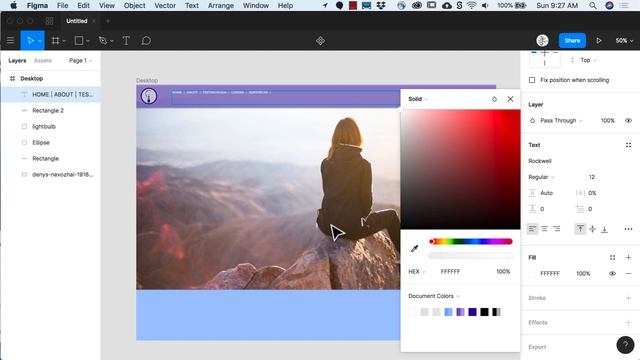This screenshot has width=640, height=360.
Task: Click the component icon in toolbar center
Action: 320,41
